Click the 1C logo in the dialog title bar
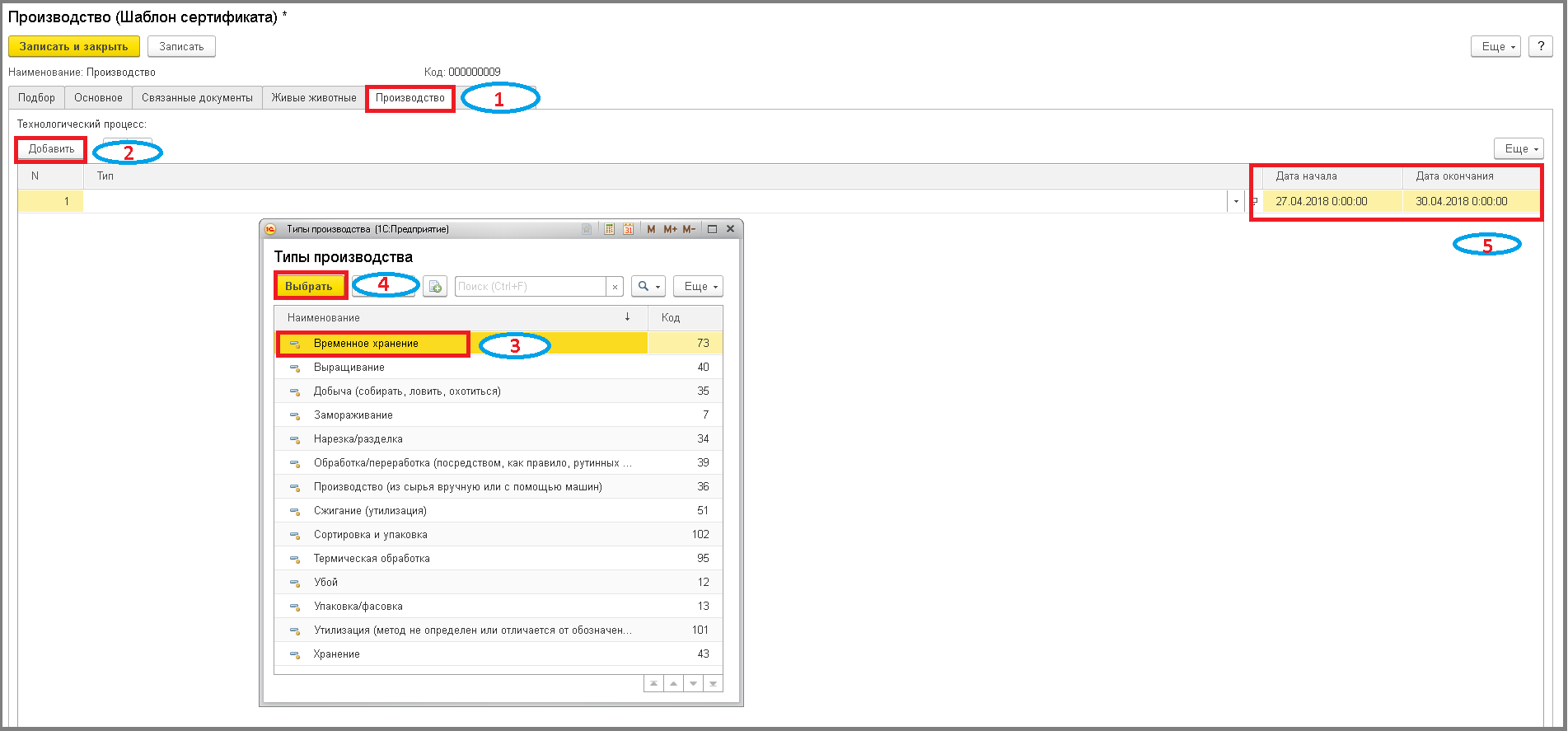 [270, 229]
